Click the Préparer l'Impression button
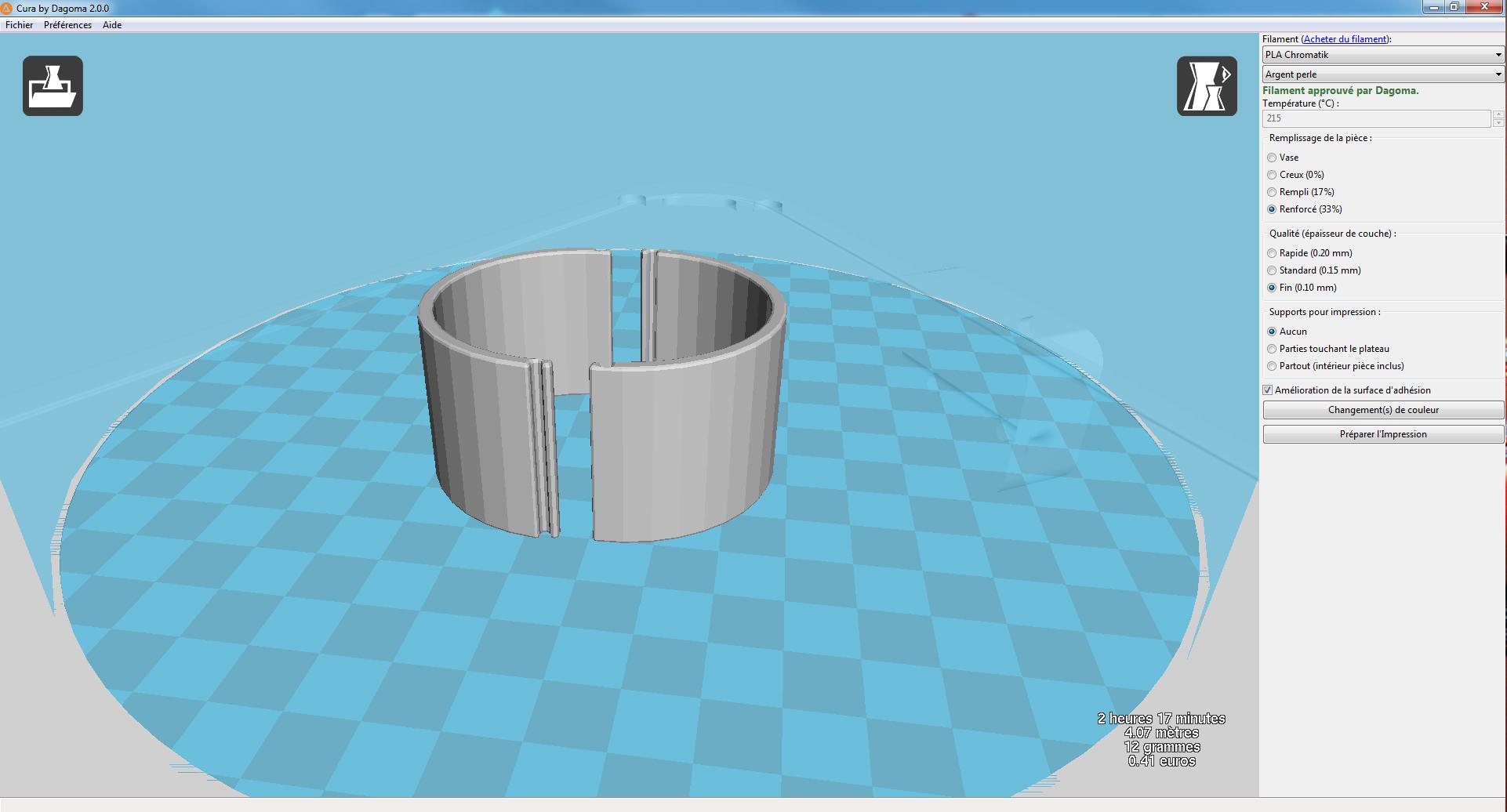 coord(1383,434)
